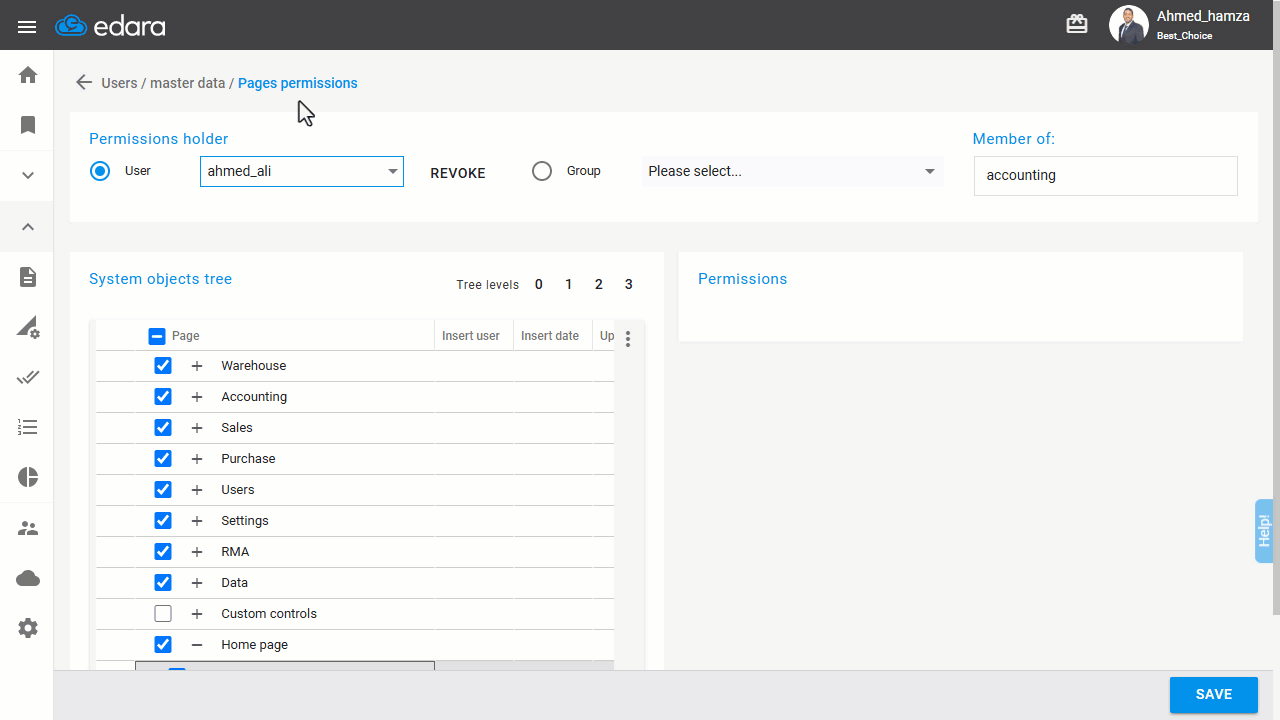Sort by Insert date column header
Screen dimensions: 1280x720
550,336
